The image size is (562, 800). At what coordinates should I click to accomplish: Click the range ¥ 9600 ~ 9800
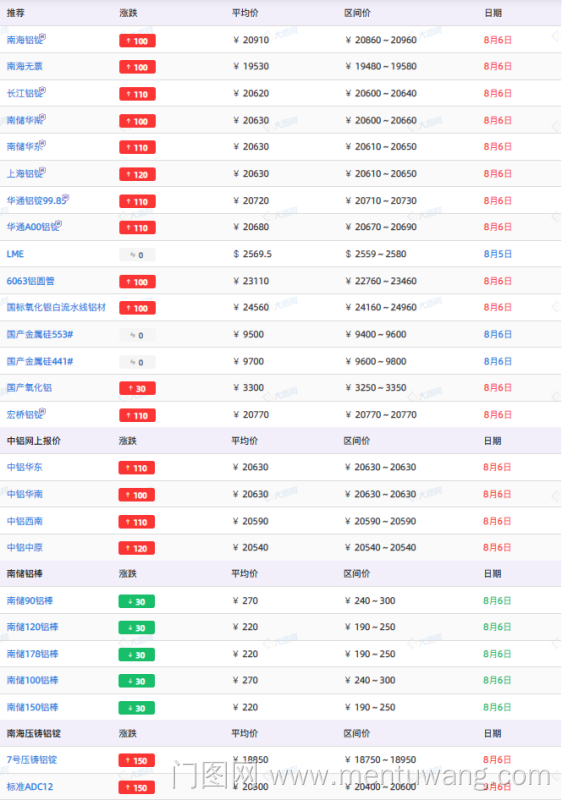376,362
